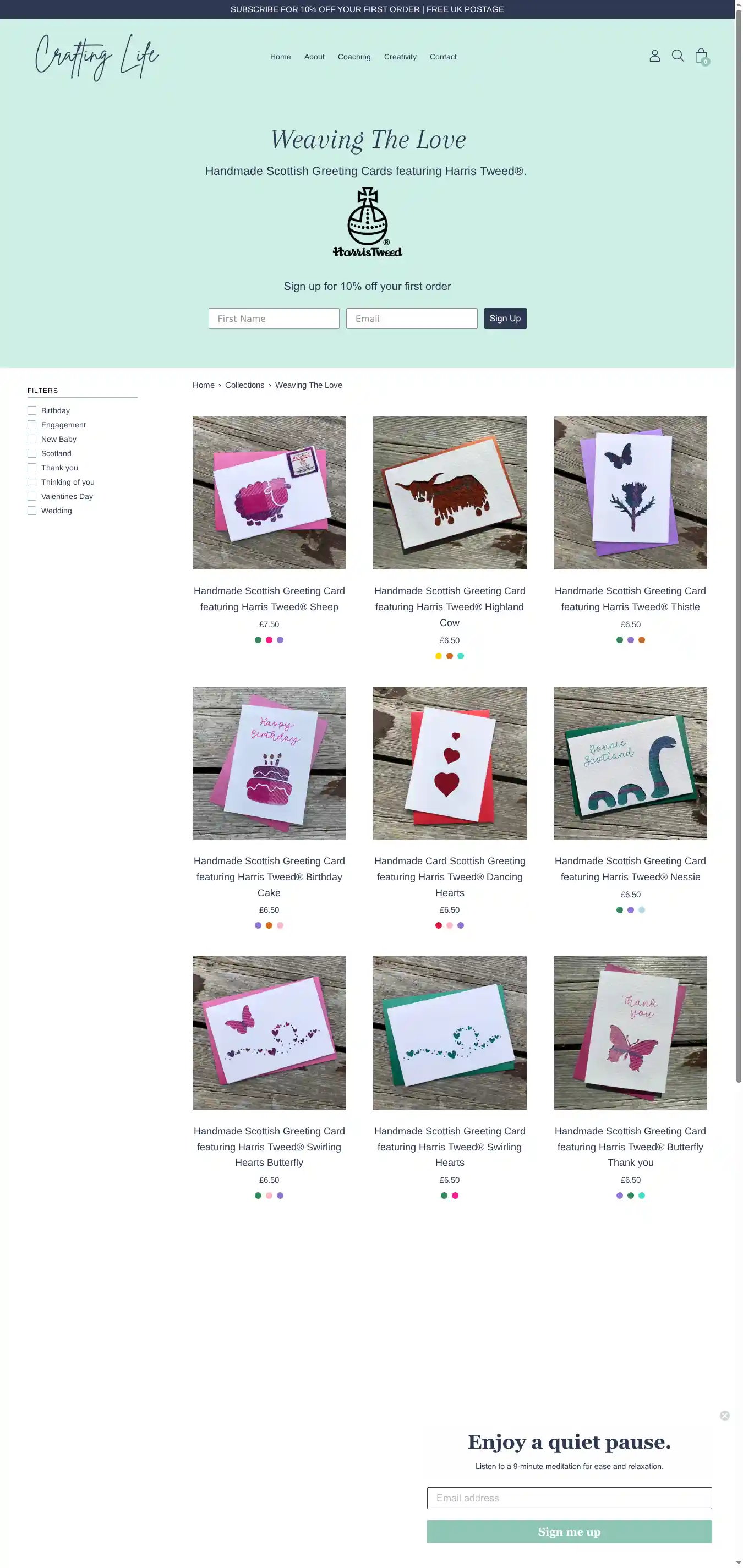Click the Sign Up button
743x1568 pixels.
pos(505,319)
